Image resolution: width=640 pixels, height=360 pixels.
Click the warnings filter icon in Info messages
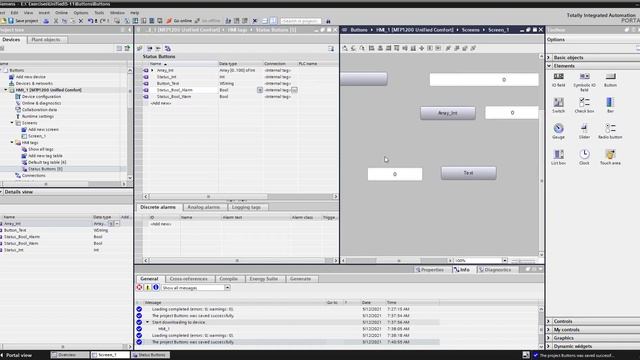pos(148,288)
